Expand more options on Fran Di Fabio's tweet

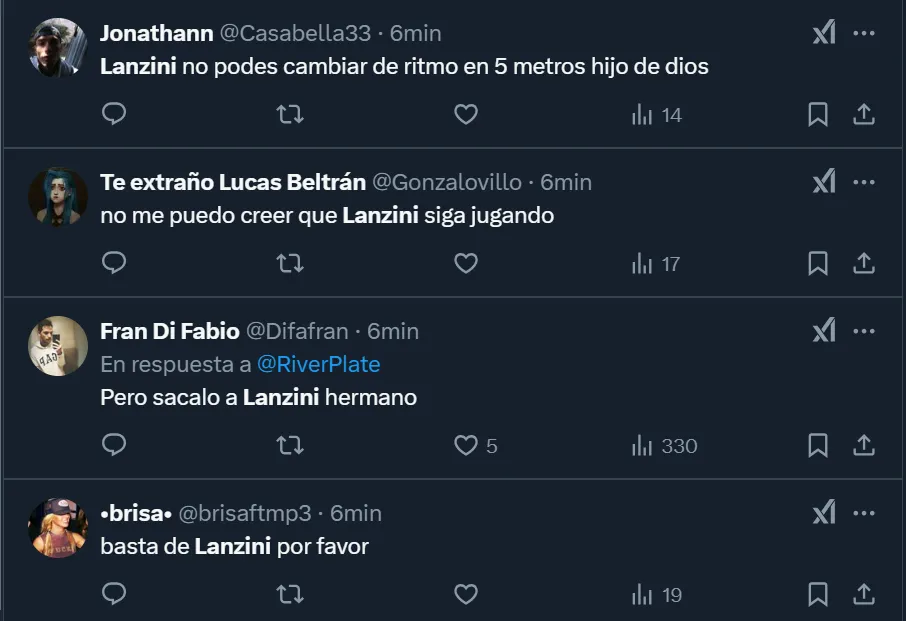tap(864, 331)
